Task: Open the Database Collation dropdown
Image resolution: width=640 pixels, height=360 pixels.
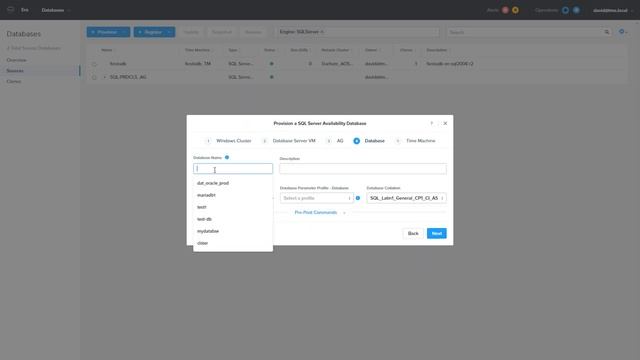Action: 406,198
